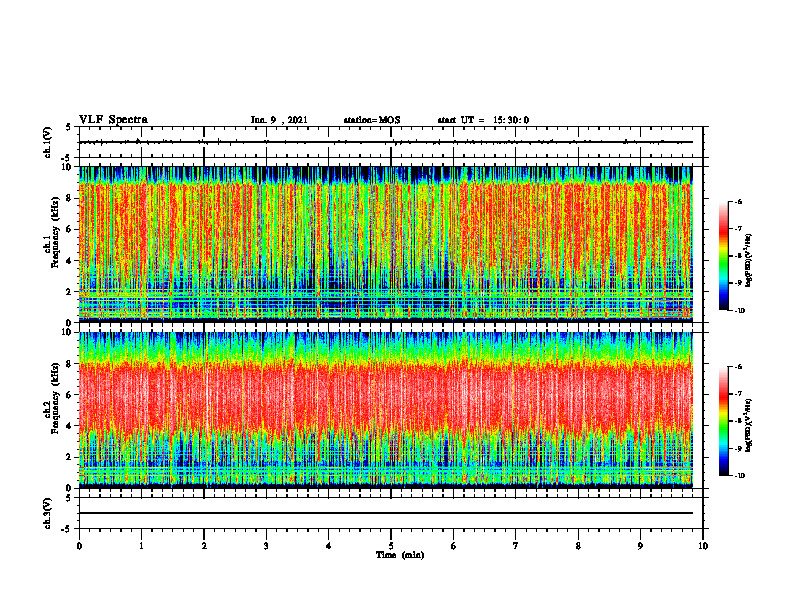Select the "Jan. 9, 2021" date text
The image size is (792, 612).
(x=279, y=120)
